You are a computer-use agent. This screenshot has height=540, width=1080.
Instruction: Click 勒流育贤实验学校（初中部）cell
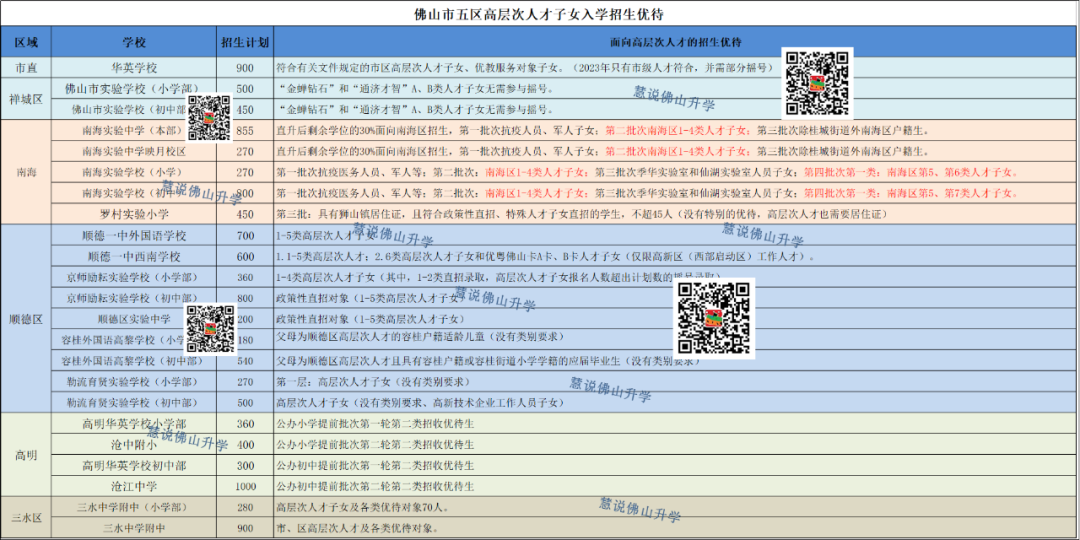(134, 402)
